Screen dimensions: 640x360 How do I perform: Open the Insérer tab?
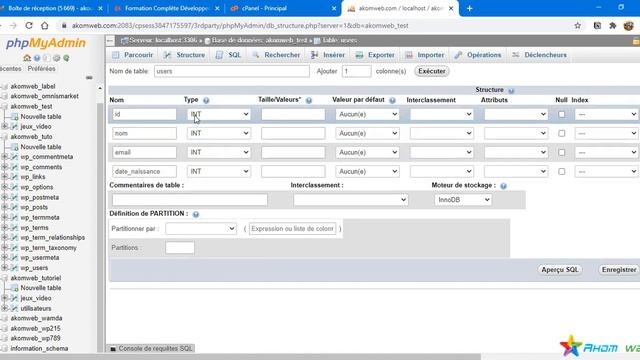pyautogui.click(x=328, y=55)
